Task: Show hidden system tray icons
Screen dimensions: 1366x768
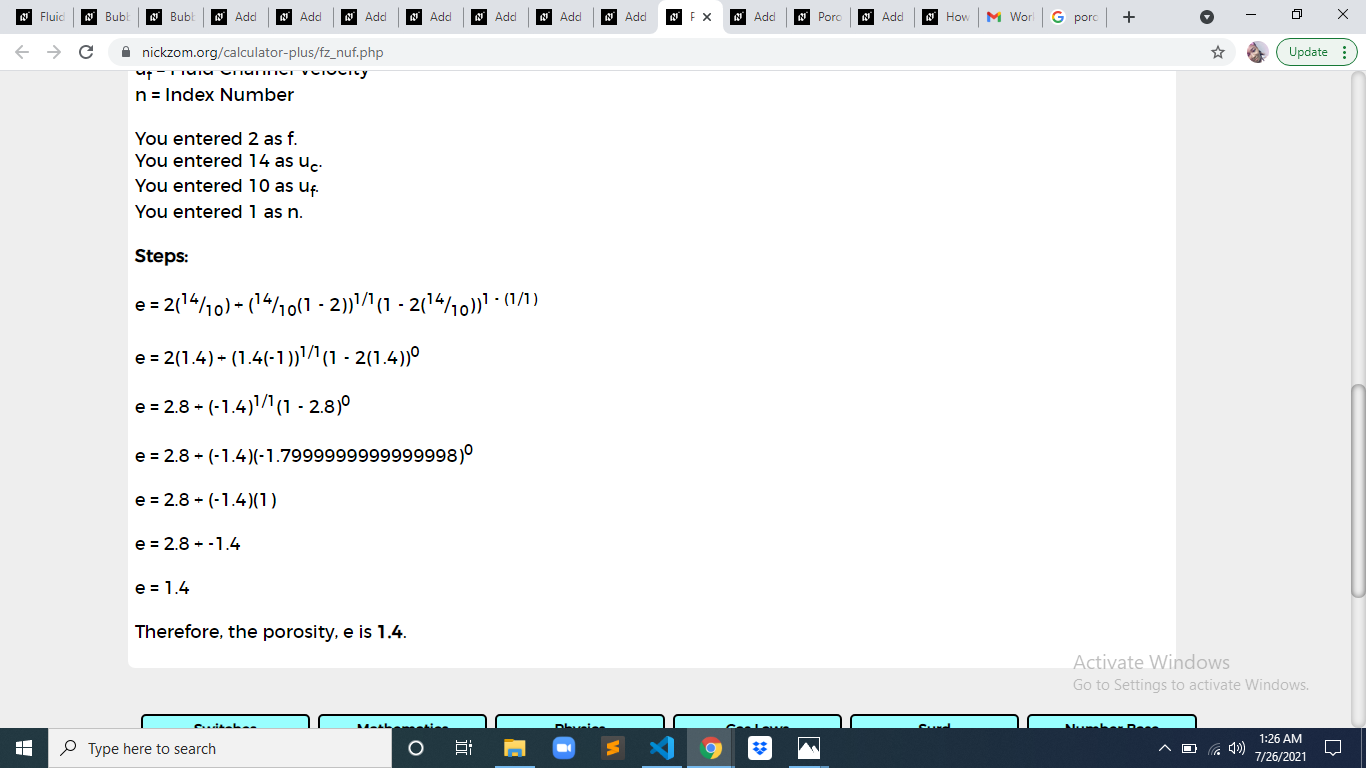Action: point(1164,748)
